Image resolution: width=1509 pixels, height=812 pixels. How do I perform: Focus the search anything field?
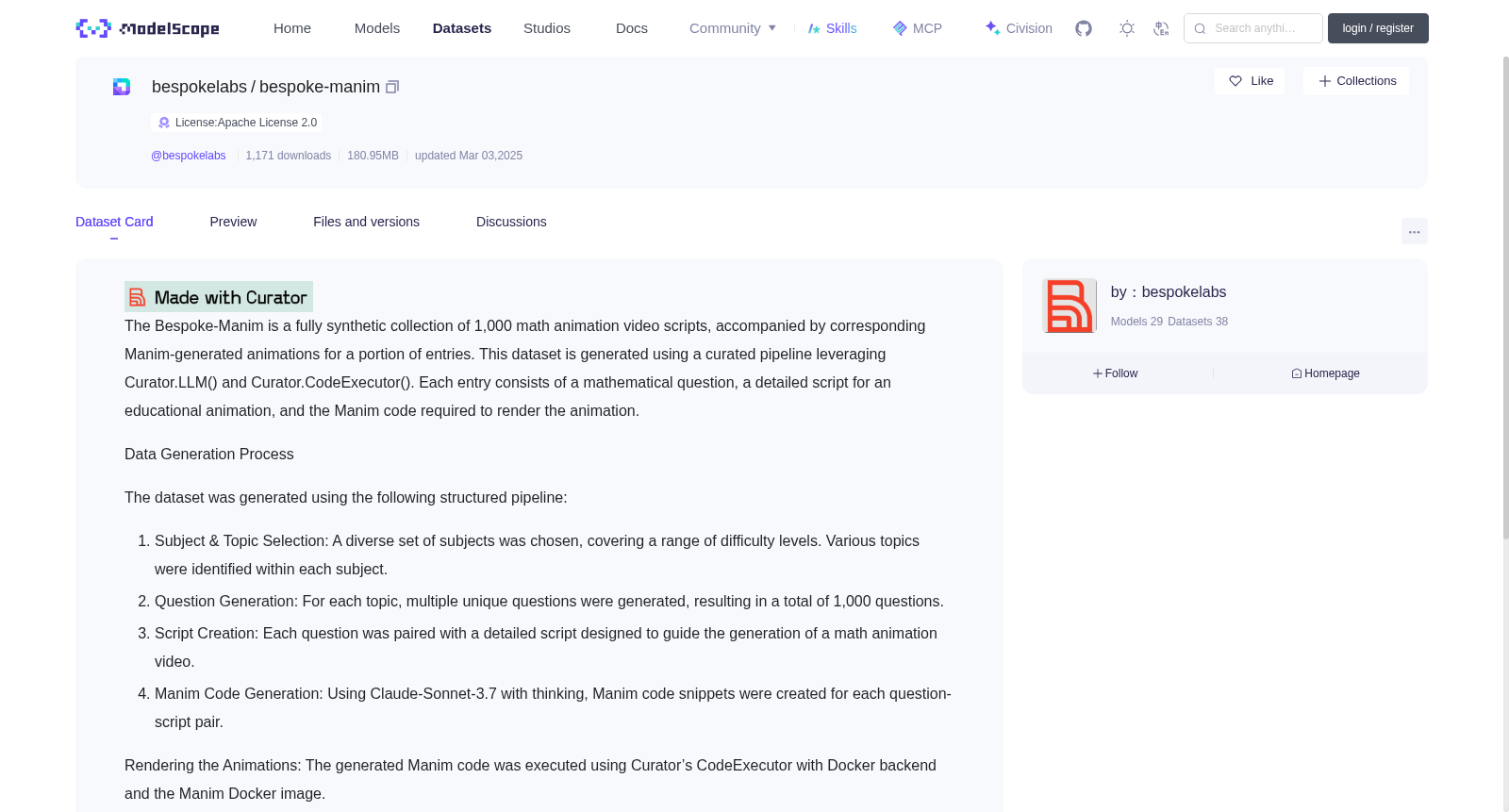pyautogui.click(x=1253, y=28)
